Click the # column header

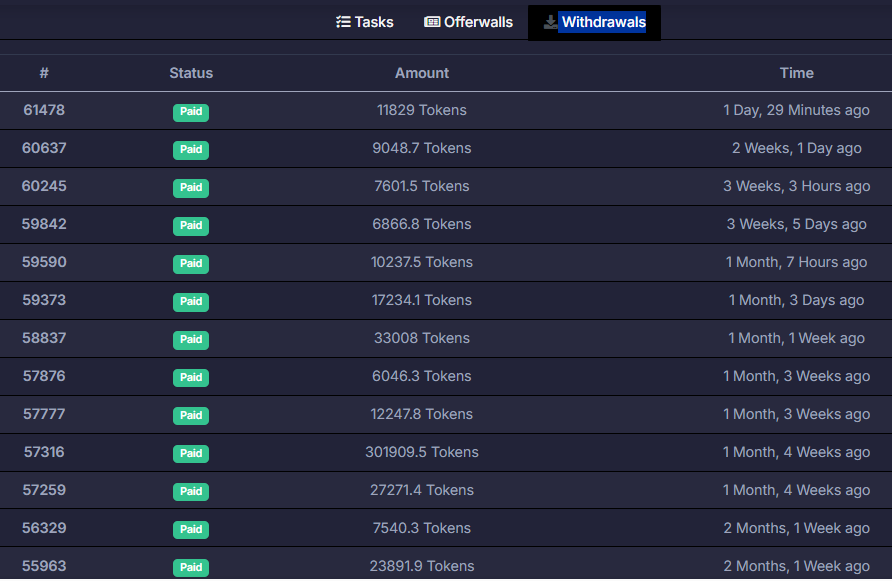point(44,73)
